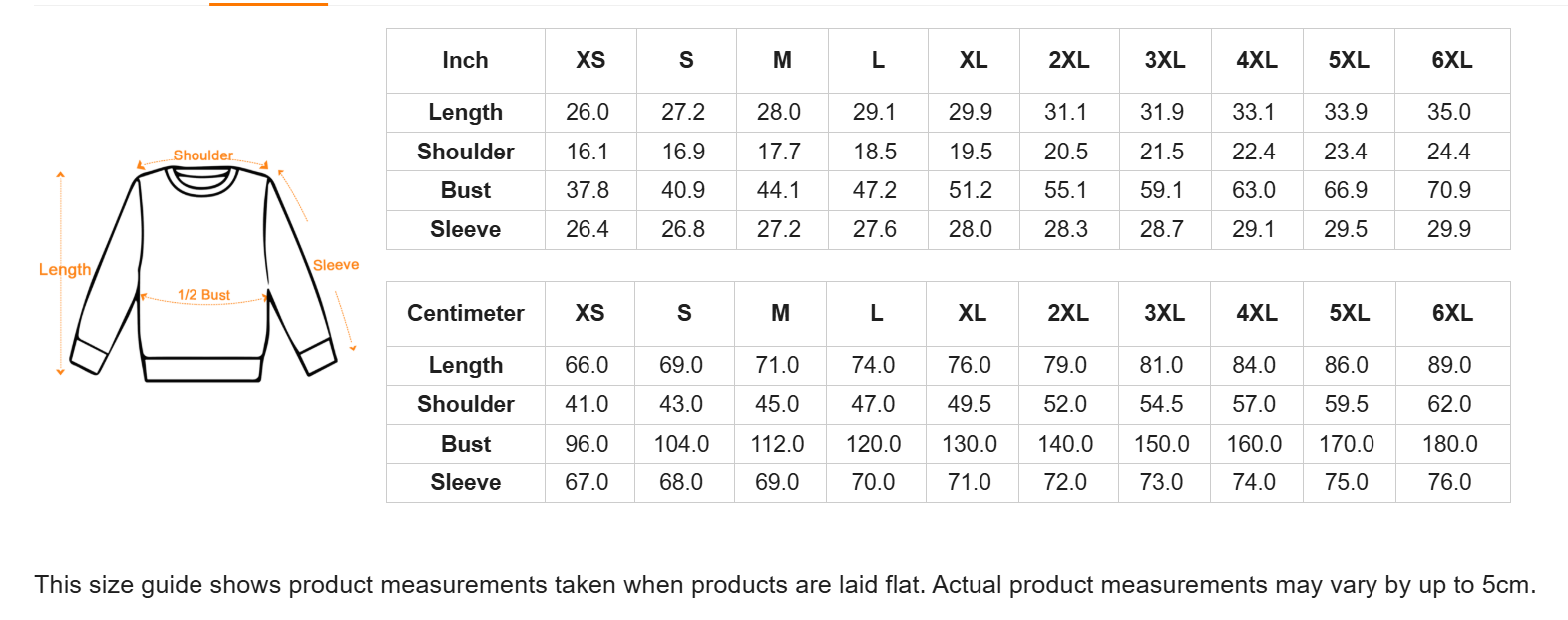1568x620 pixels.
Task: Select the Bust row label in Inch table
Action: pos(466,190)
